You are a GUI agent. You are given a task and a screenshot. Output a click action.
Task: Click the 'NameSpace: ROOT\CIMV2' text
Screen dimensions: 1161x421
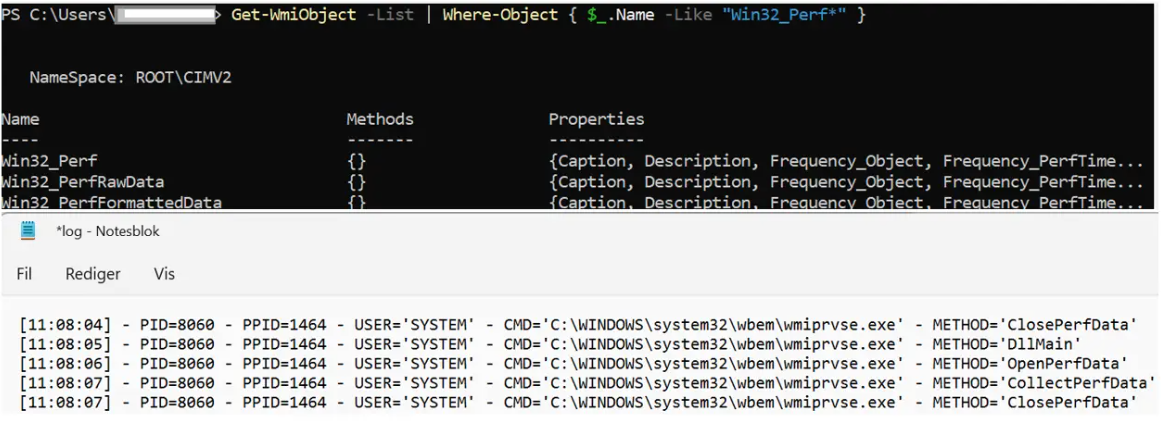(x=130, y=77)
